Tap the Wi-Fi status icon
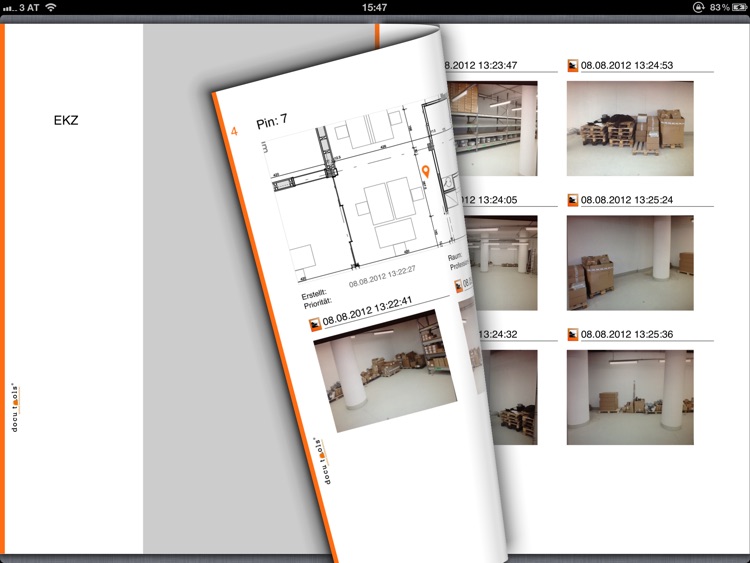The image size is (750, 563). [50, 7]
